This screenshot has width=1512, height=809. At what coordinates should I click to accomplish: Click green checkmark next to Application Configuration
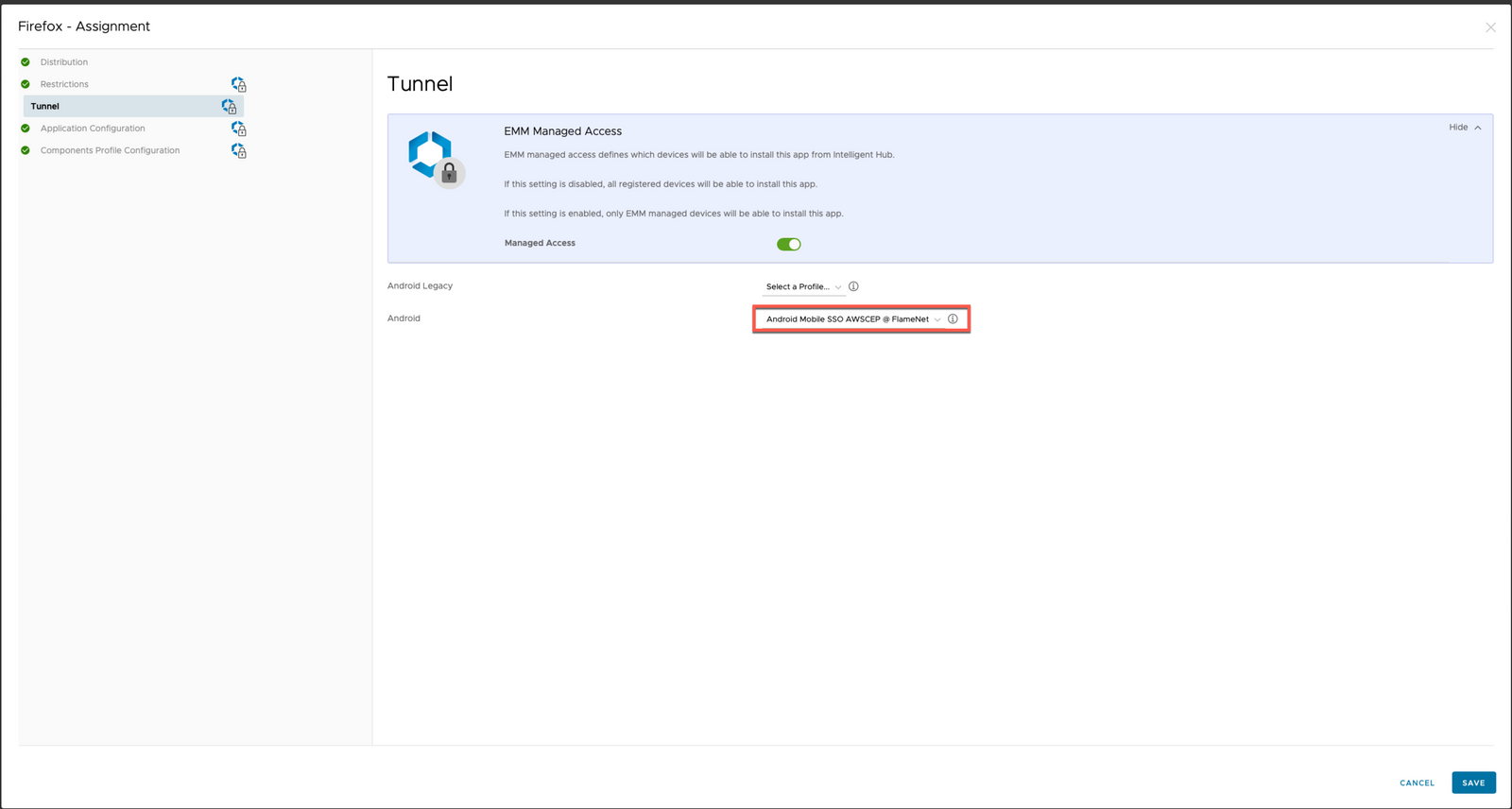pos(26,129)
